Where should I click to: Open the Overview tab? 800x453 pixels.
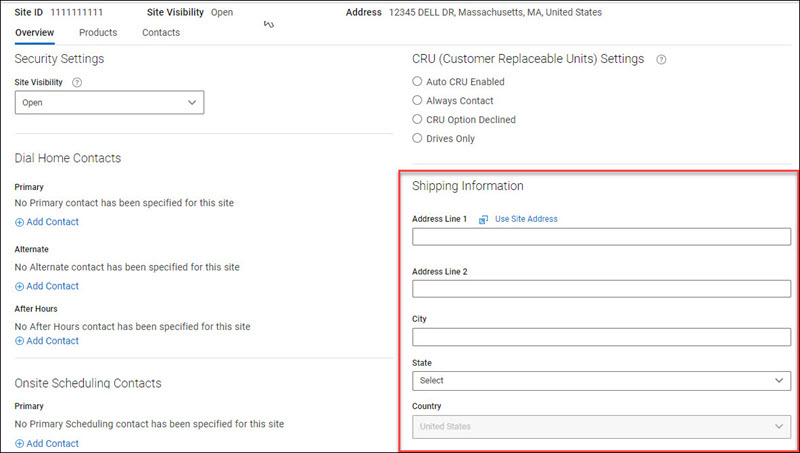coord(35,33)
